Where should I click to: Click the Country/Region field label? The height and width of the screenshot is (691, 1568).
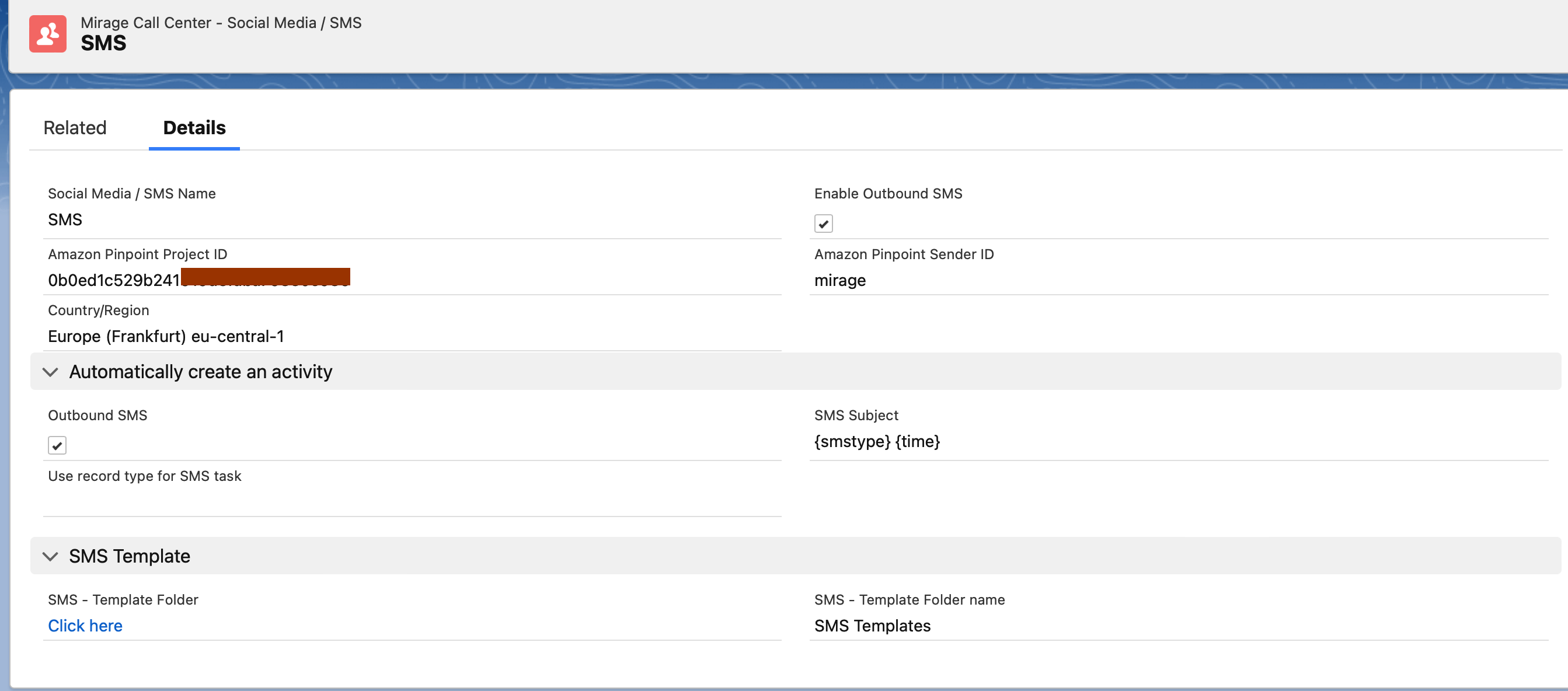click(99, 310)
